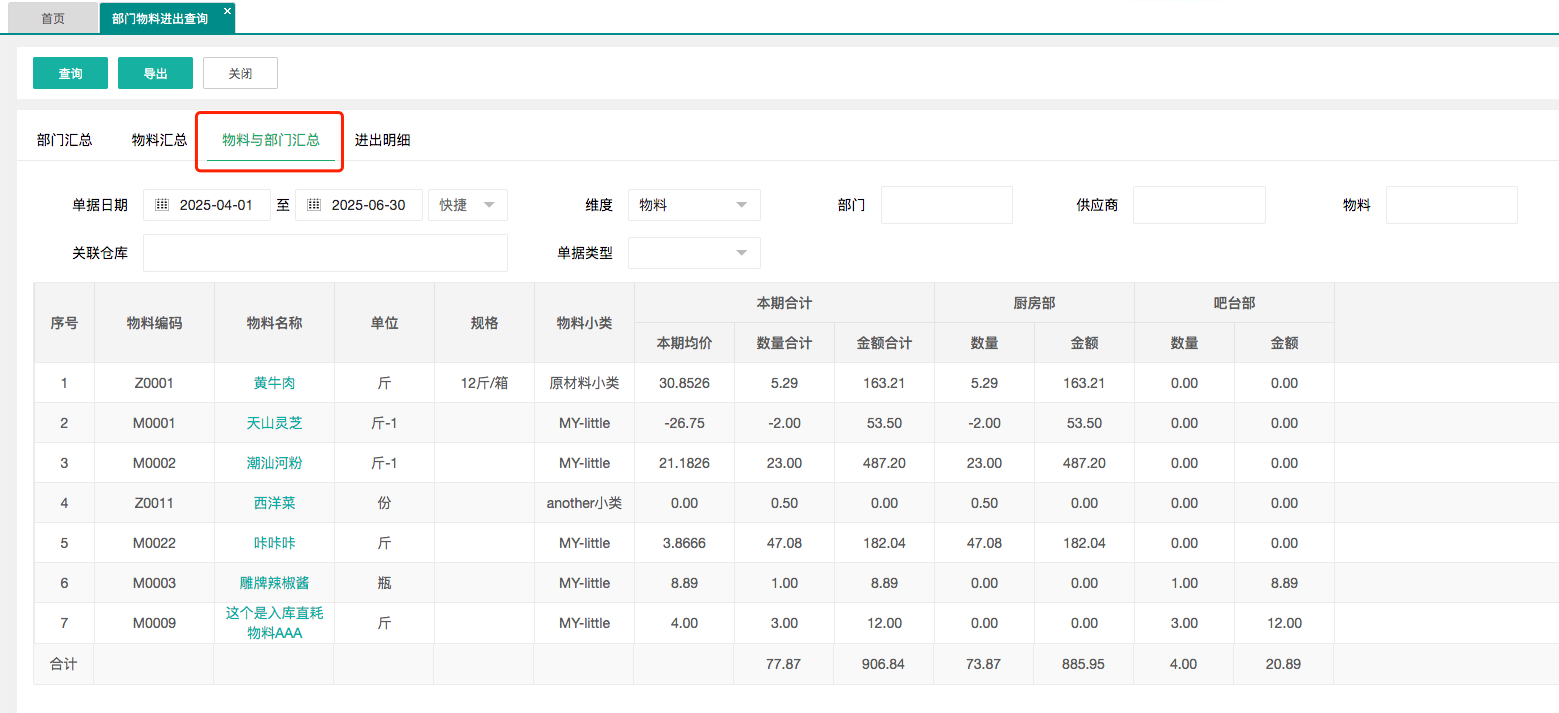This screenshot has height=713, width=1559.
Task: Click the end date calendar icon
Action: (314, 205)
